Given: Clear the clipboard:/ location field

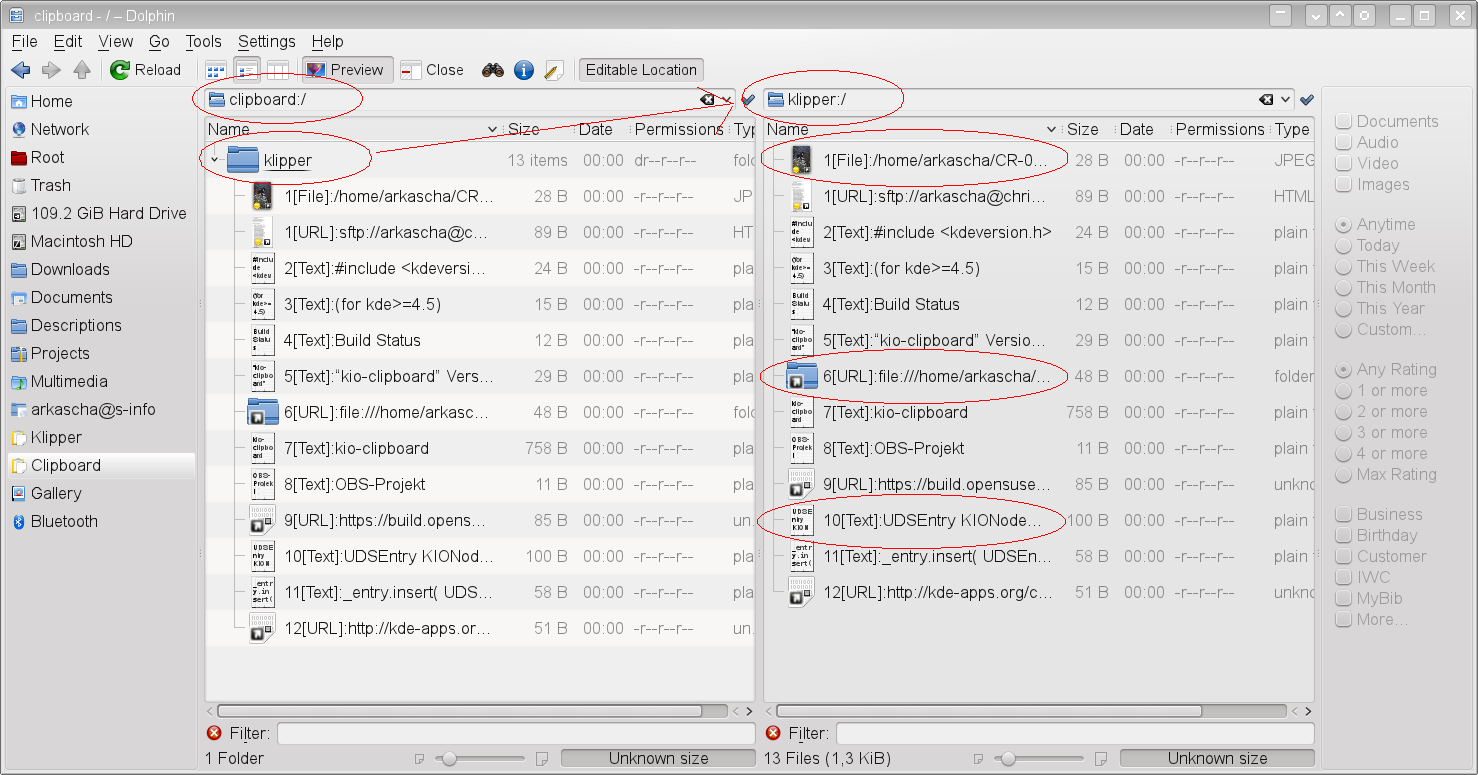Looking at the screenshot, I should (x=708, y=100).
